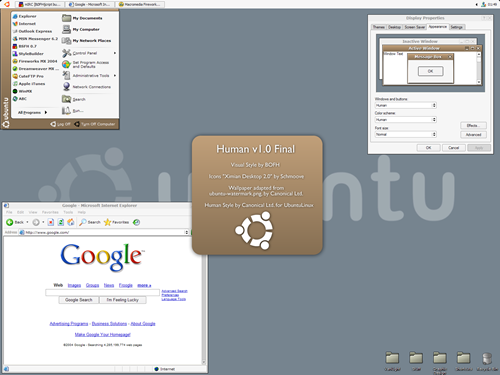
Task: Click the Google search input field
Action: coord(102,293)
